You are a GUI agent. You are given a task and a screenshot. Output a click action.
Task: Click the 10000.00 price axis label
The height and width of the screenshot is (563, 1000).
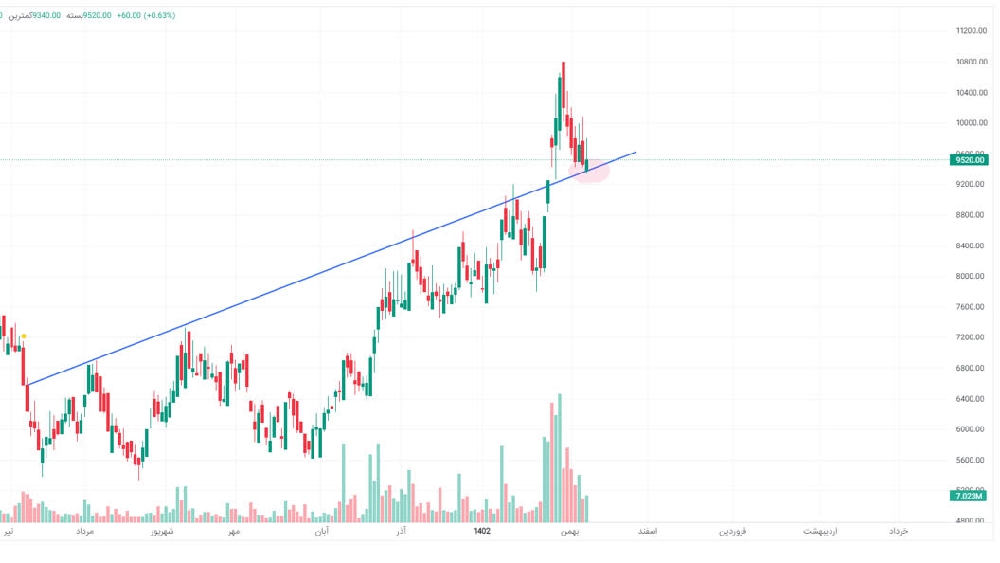click(971, 122)
